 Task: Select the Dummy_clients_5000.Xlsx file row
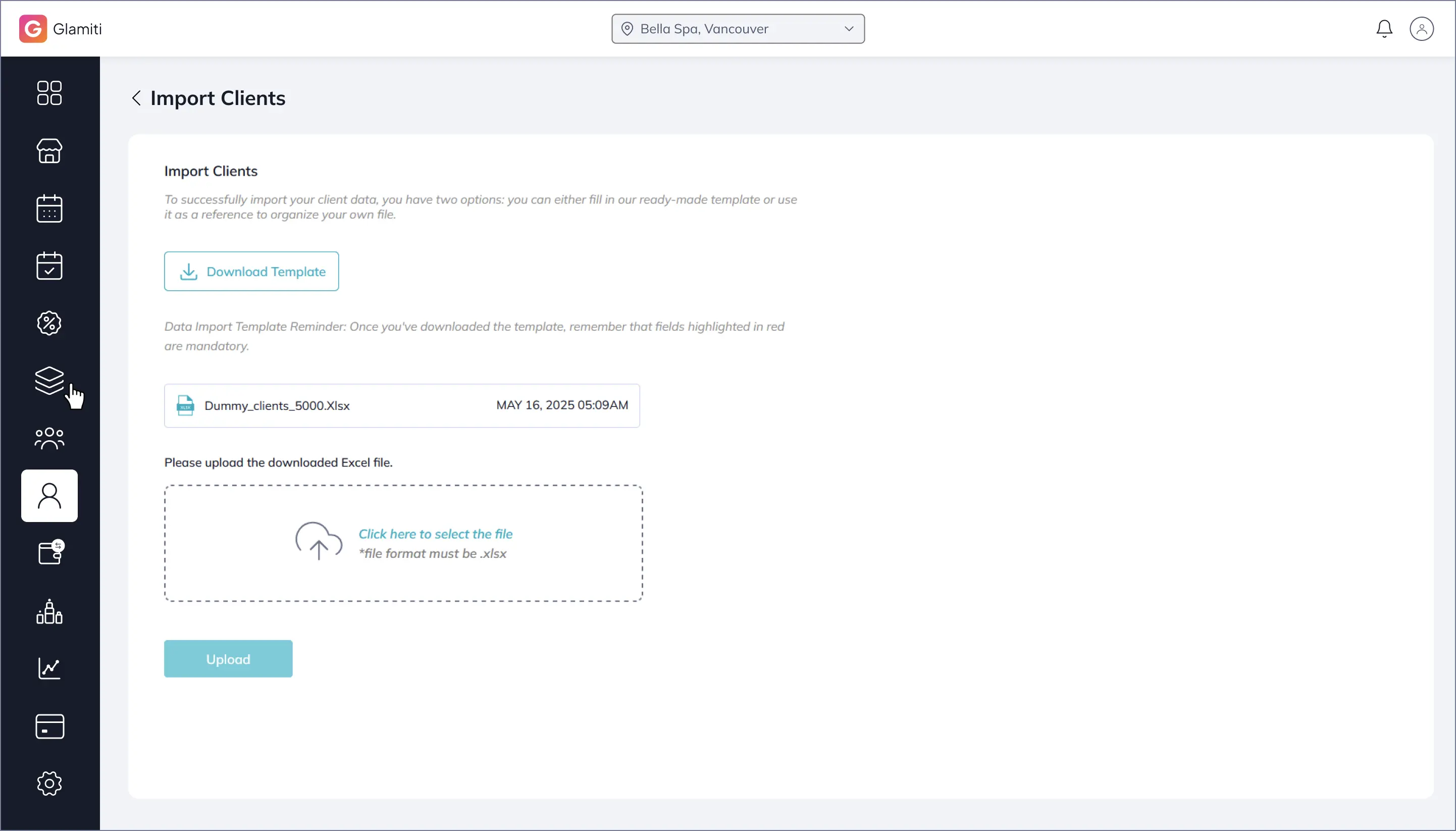coord(402,406)
